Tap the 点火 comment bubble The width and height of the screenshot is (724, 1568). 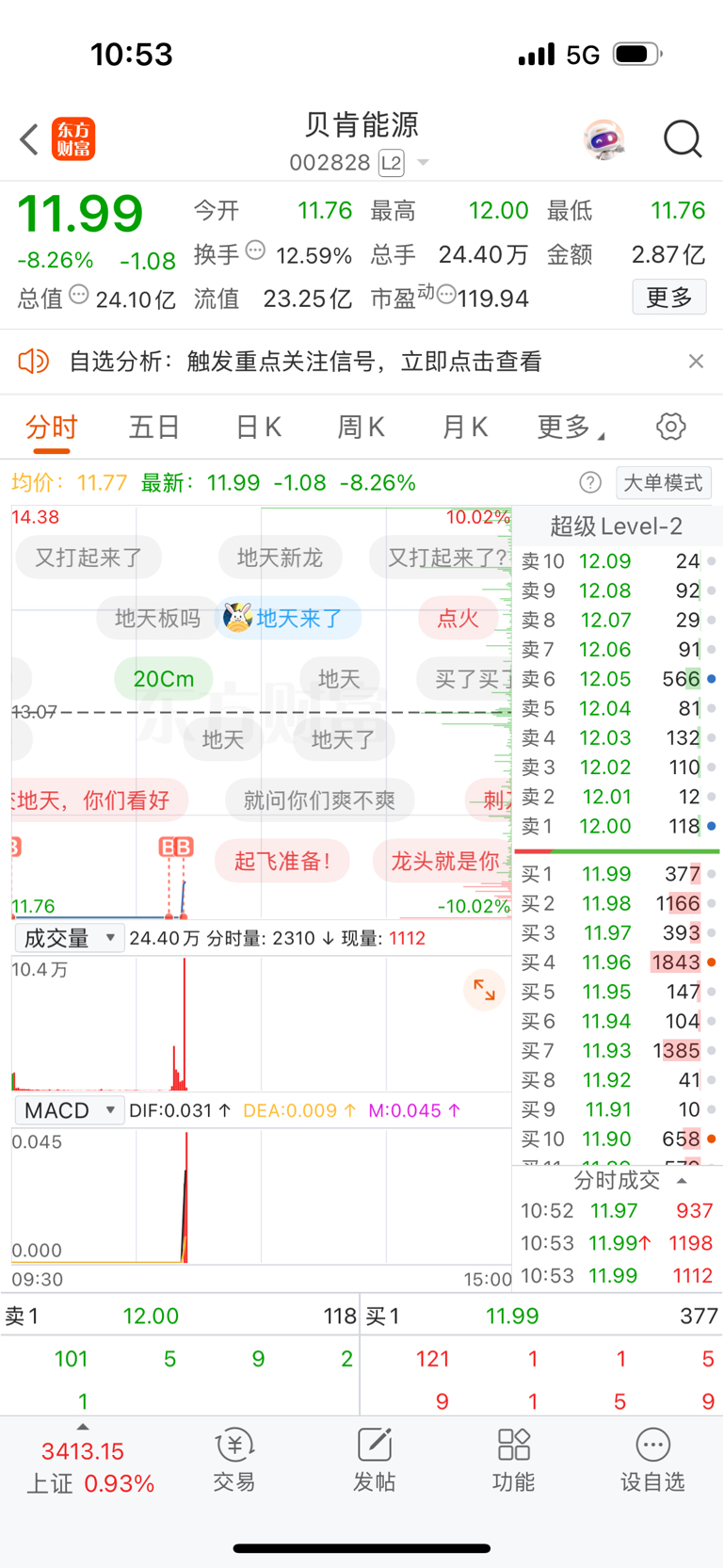pyautogui.click(x=459, y=618)
